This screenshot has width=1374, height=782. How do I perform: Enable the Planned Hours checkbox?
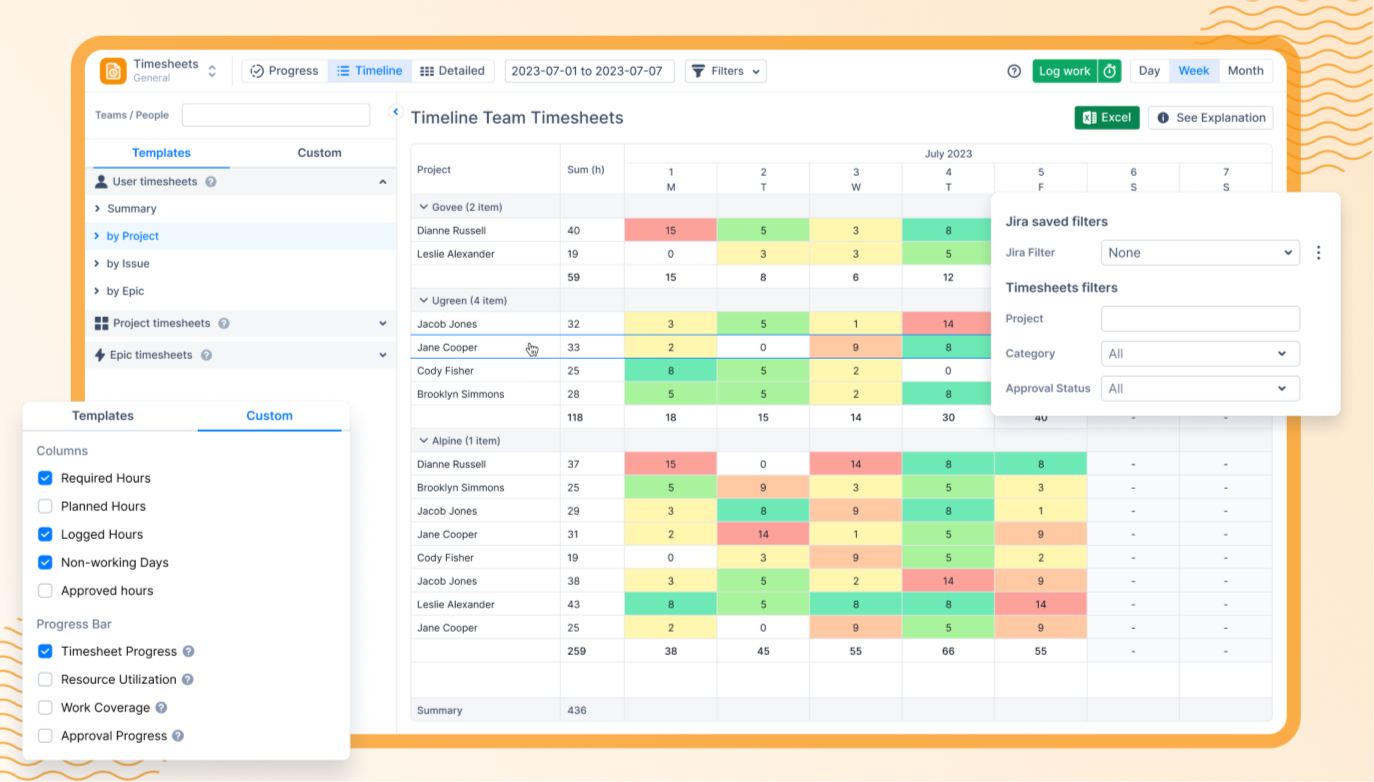point(45,506)
